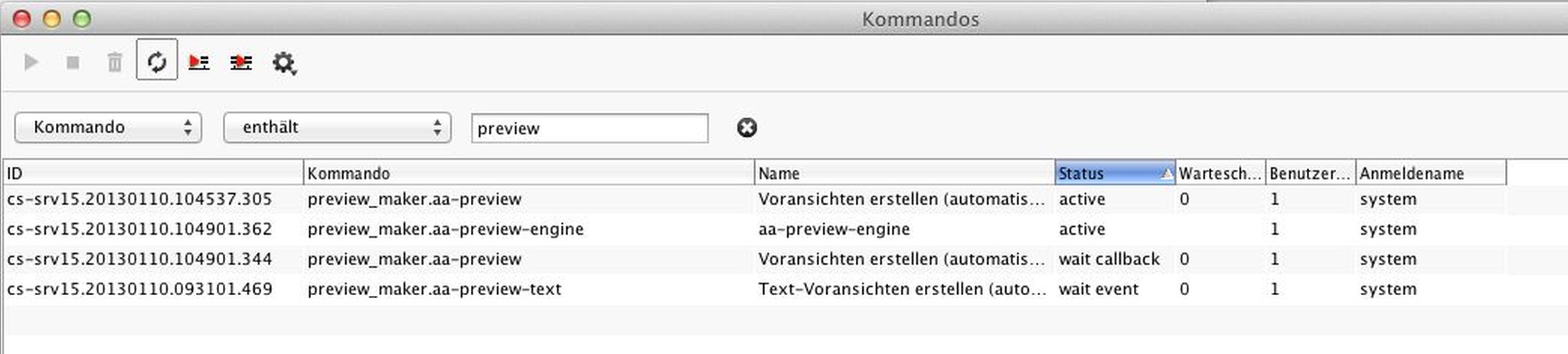This screenshot has width=1568, height=354.
Task: Click the Name column header
Action: [903, 174]
